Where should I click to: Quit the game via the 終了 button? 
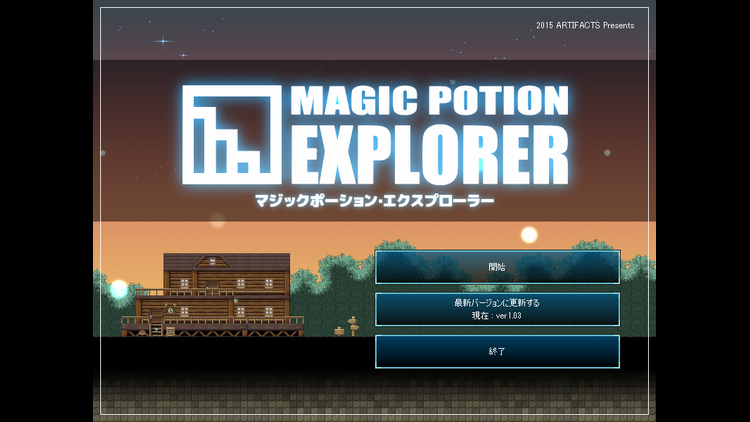497,352
